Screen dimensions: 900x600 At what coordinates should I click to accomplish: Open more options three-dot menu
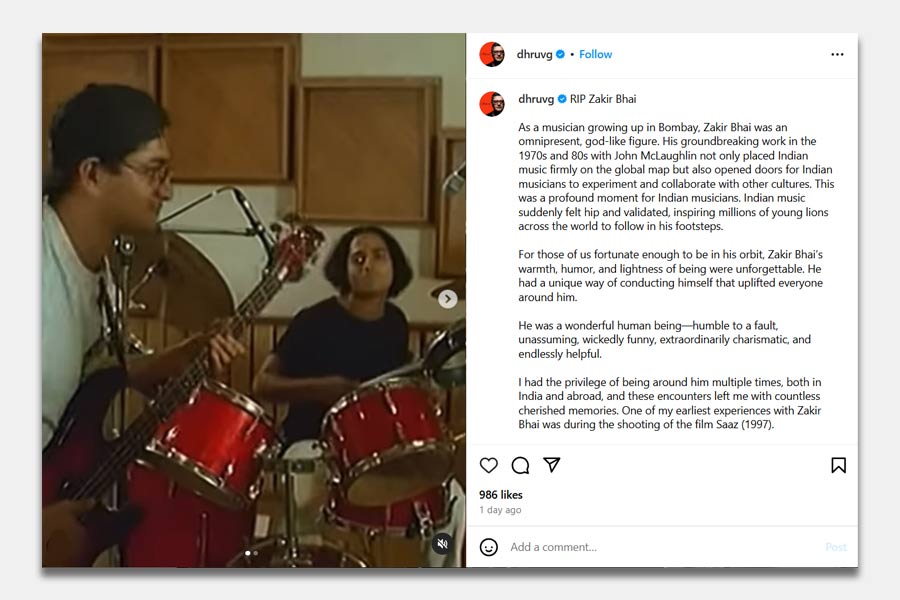(837, 55)
